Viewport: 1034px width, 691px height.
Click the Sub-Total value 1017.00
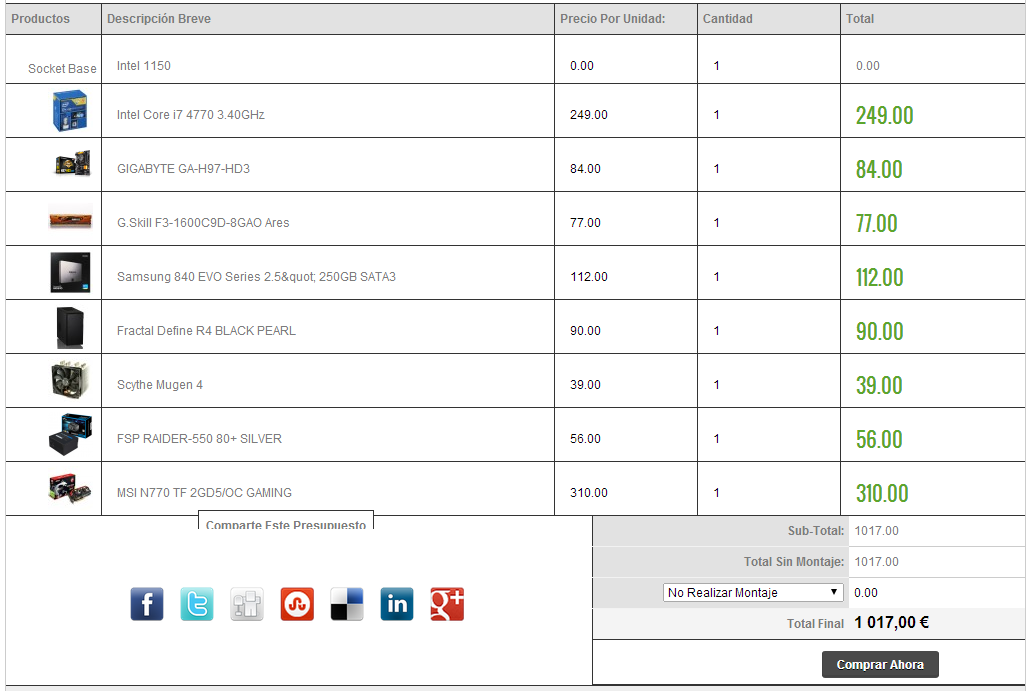coord(876,531)
